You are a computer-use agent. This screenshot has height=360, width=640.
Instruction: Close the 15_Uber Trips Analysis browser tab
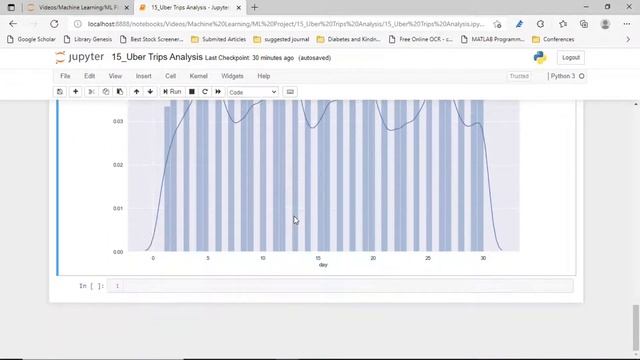pyautogui.click(x=239, y=7)
